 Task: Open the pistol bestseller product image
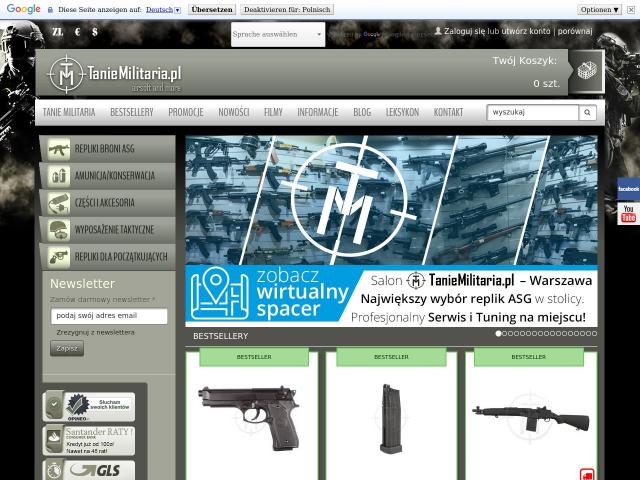pyautogui.click(x=249, y=418)
